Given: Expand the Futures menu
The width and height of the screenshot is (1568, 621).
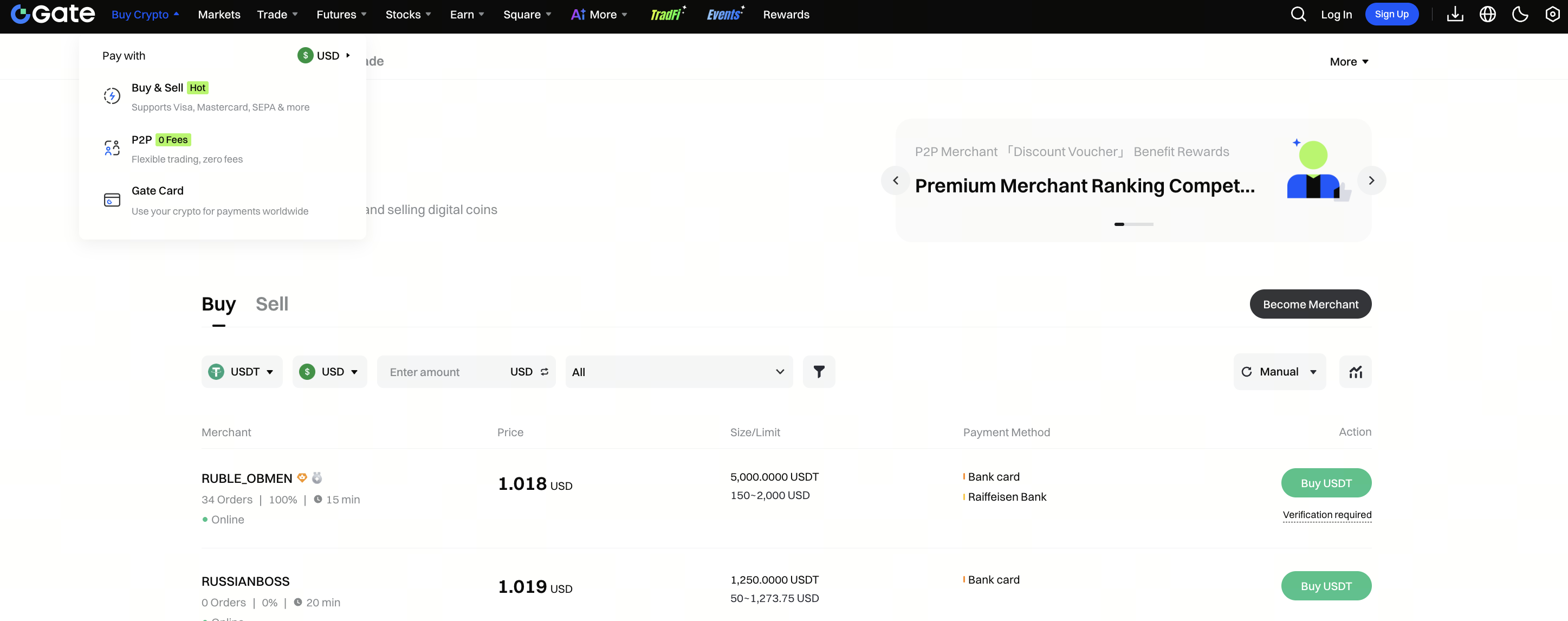Looking at the screenshot, I should click(341, 15).
